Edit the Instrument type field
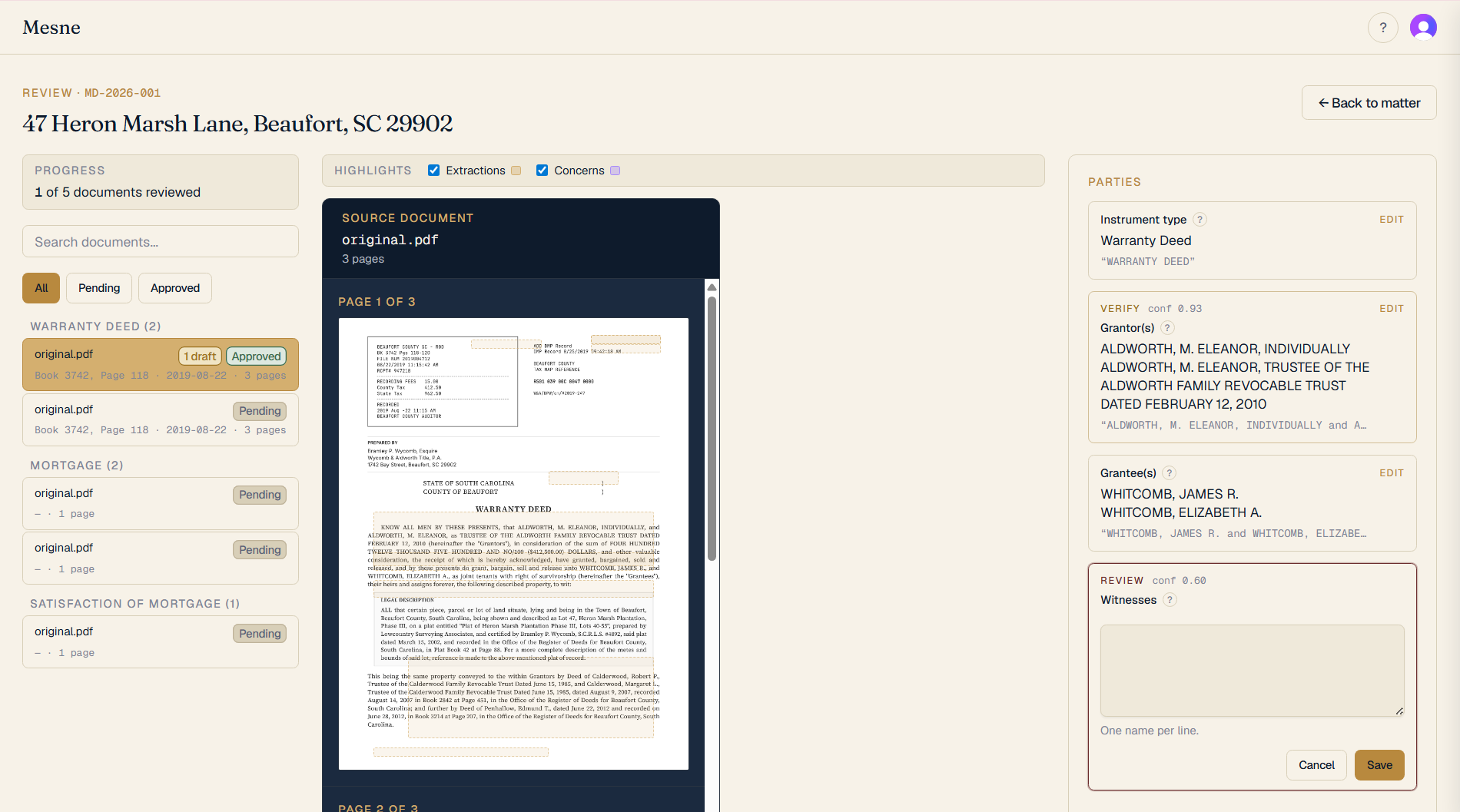The height and width of the screenshot is (812, 1460). coord(1392,220)
